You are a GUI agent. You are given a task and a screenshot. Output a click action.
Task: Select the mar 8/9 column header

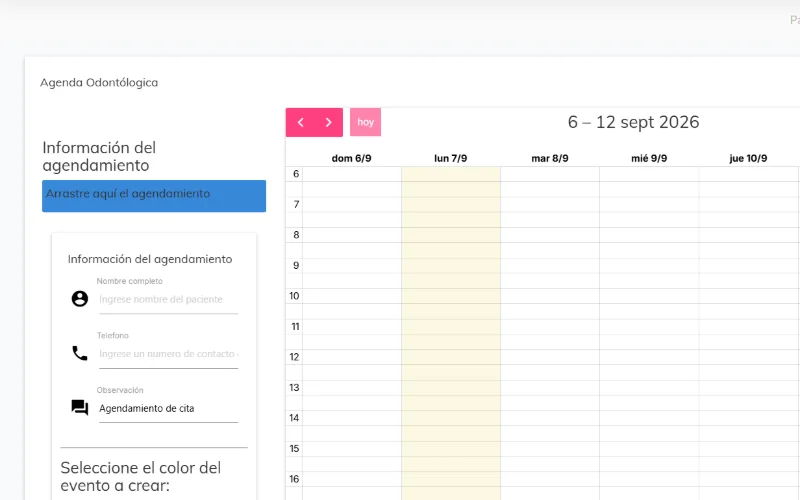pos(550,158)
